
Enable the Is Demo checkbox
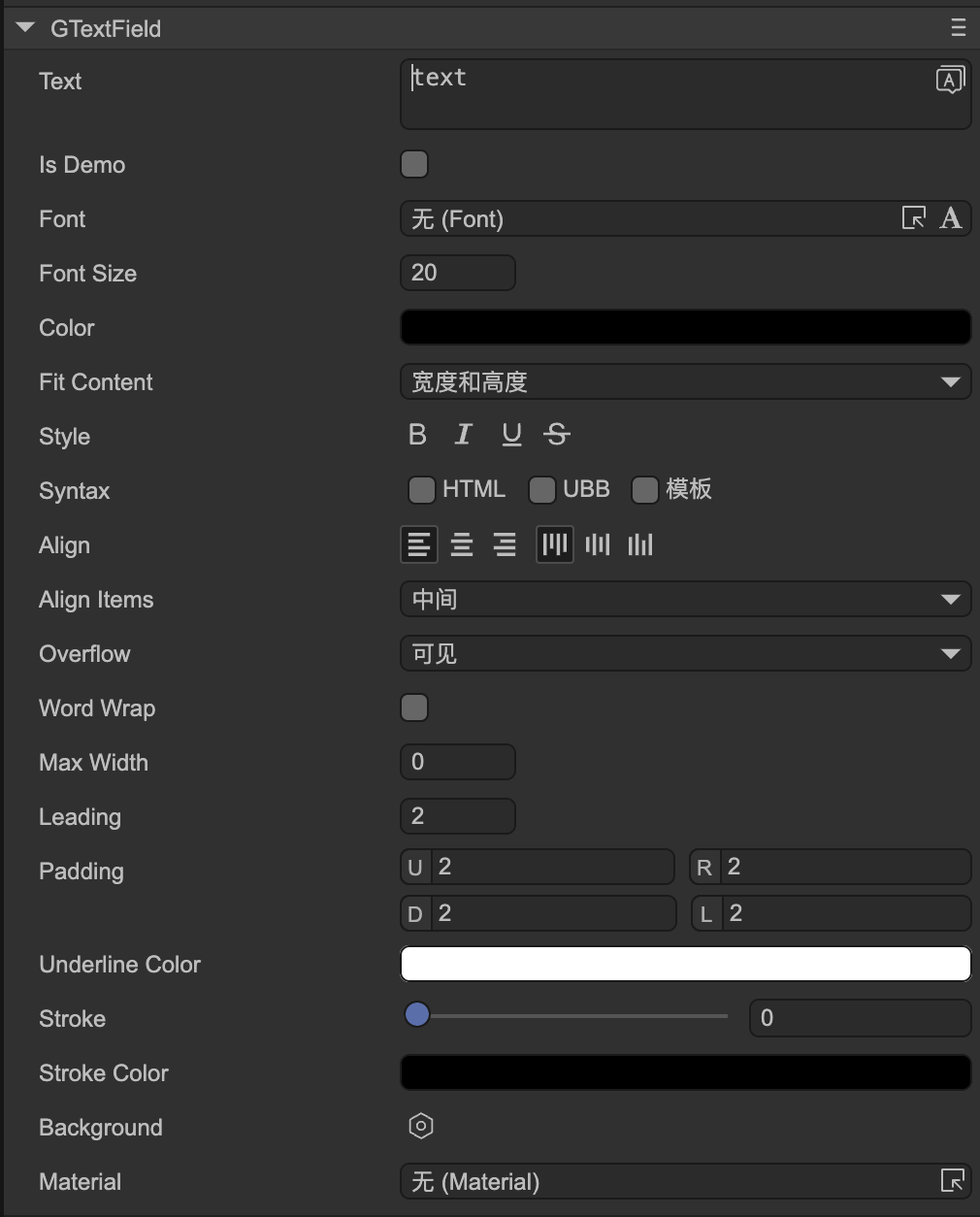[414, 164]
